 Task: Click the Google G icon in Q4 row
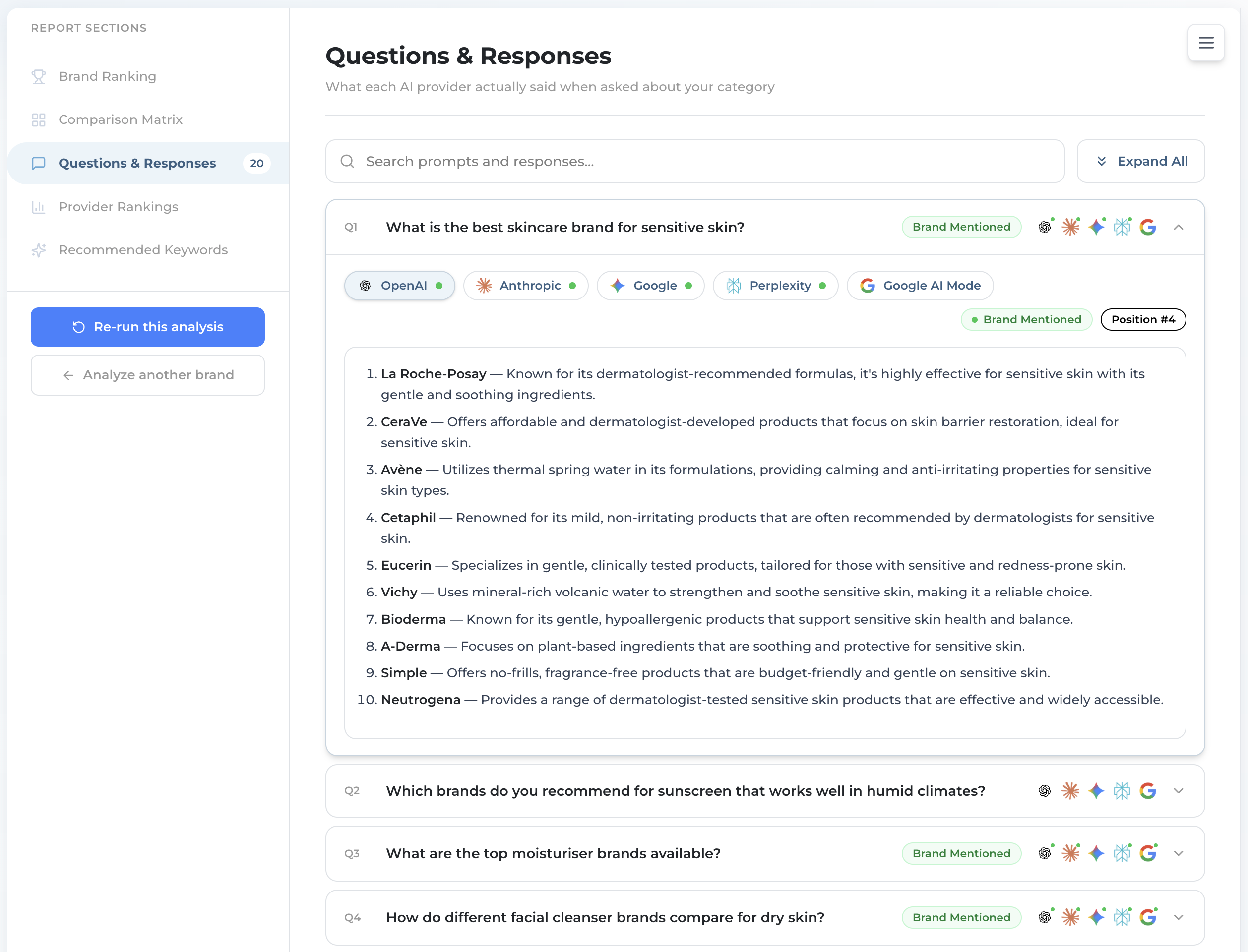click(x=1148, y=917)
